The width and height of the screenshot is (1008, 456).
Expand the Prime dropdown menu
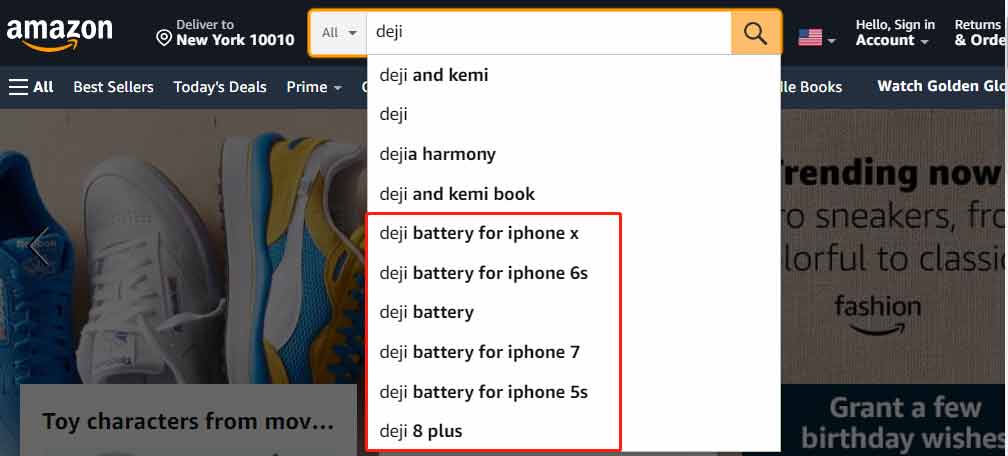(x=313, y=87)
